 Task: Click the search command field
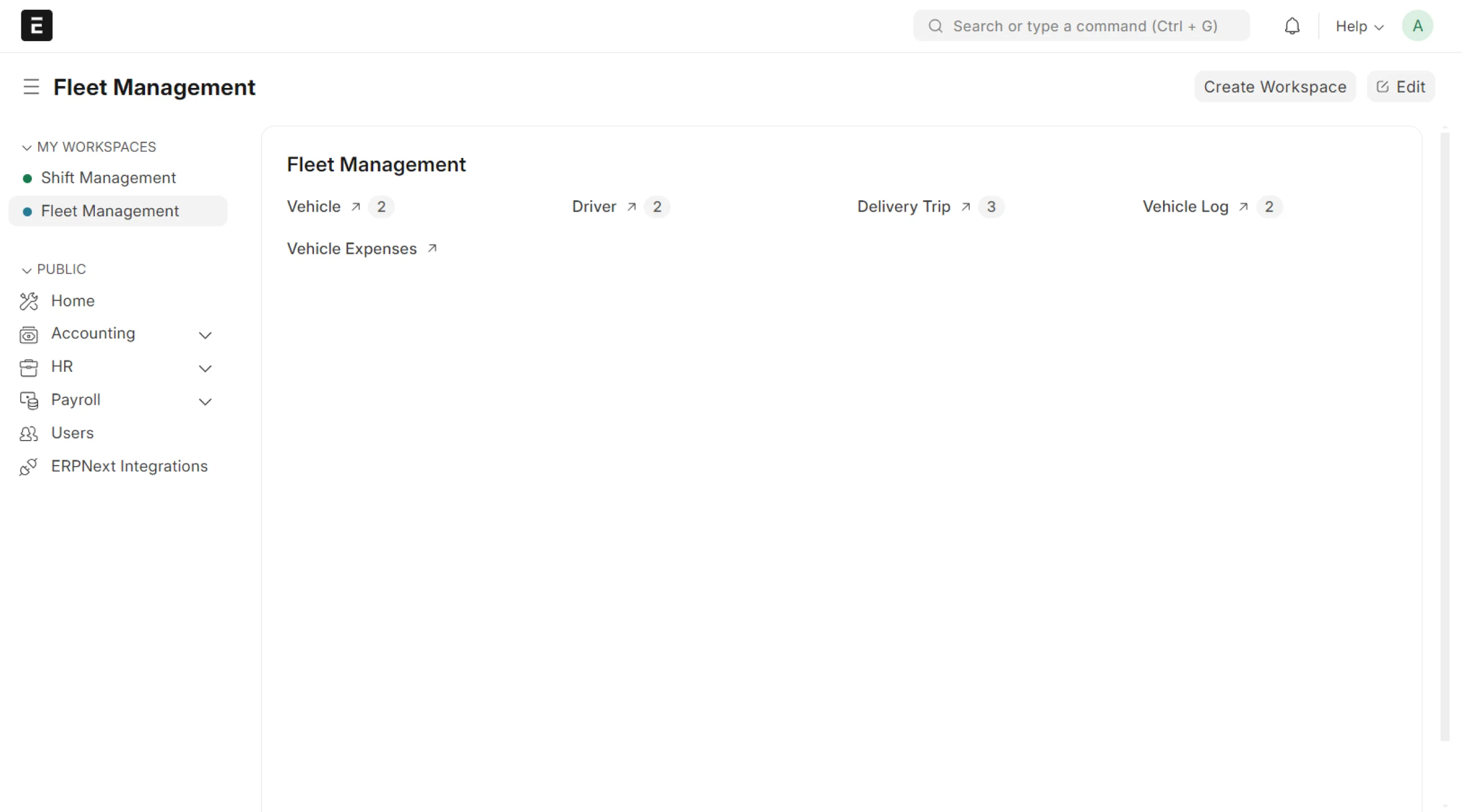[x=1080, y=25]
